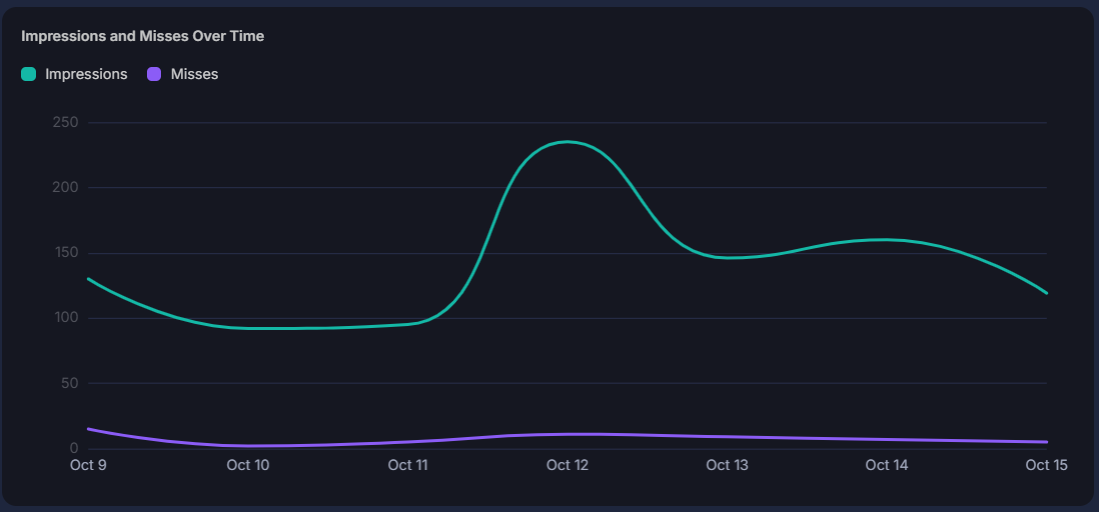Toggle the Misses series legend label
Image resolution: width=1099 pixels, height=512 pixels.
[x=194, y=74]
